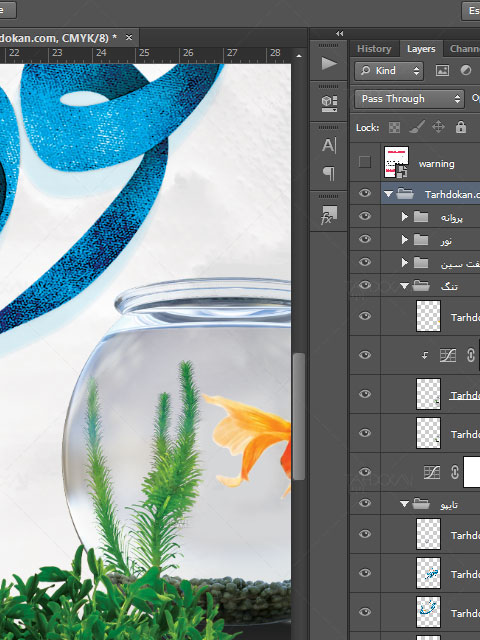Click clipping arrow on Curves layer
Image resolution: width=480 pixels, height=640 pixels.
coord(425,356)
